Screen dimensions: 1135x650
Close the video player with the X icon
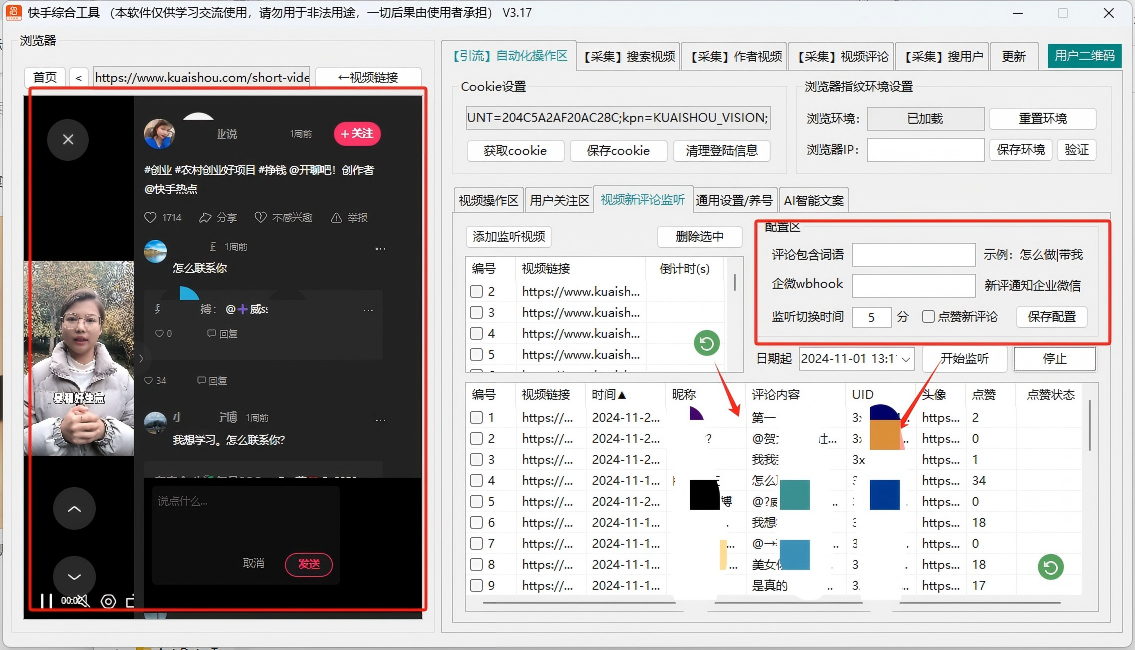[x=68, y=139]
